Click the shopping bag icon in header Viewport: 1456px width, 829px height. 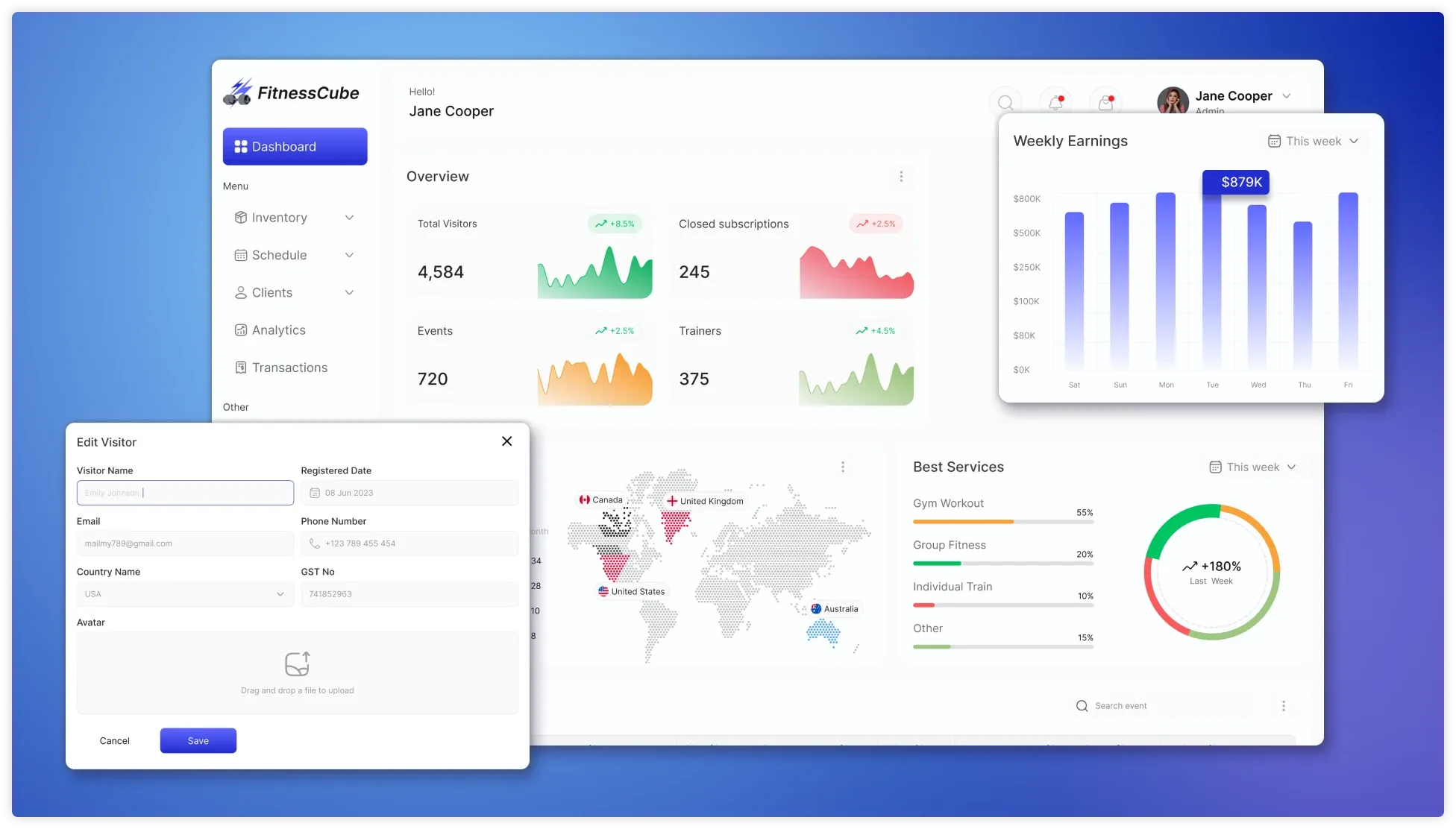[1105, 103]
